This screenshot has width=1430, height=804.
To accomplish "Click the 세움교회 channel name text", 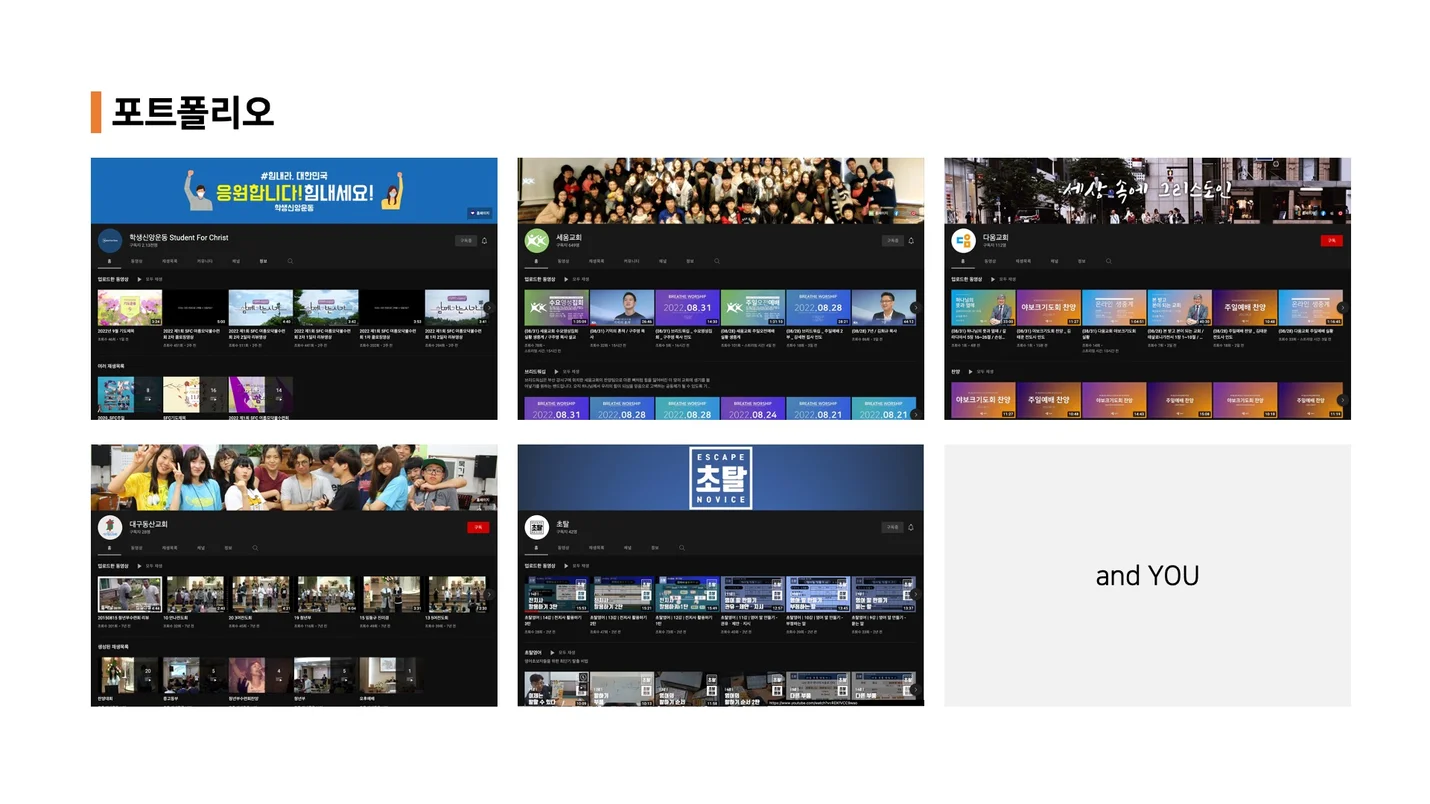I will [x=568, y=237].
